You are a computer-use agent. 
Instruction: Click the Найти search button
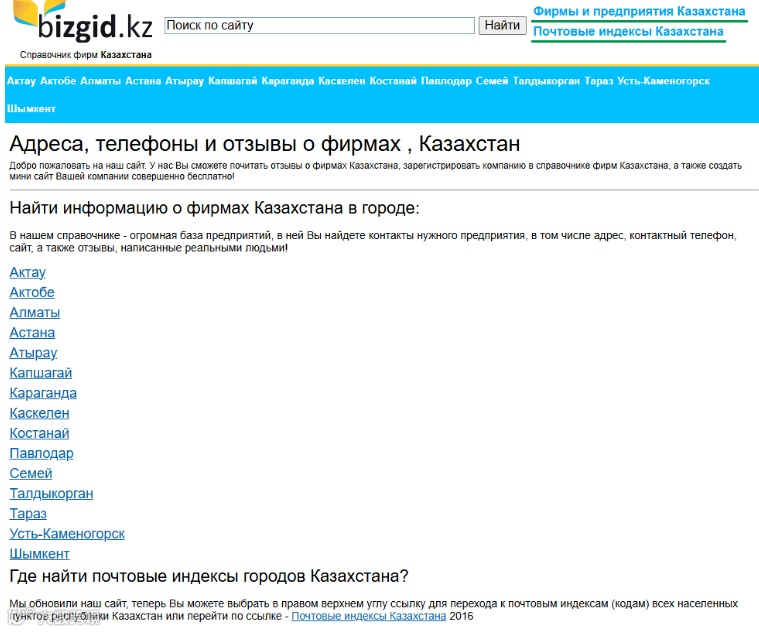tap(502, 25)
